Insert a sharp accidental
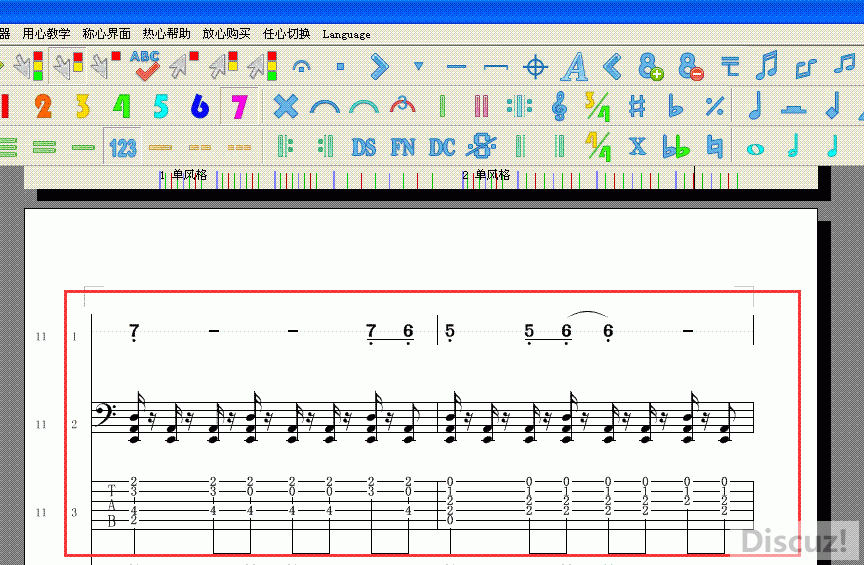 tap(637, 105)
